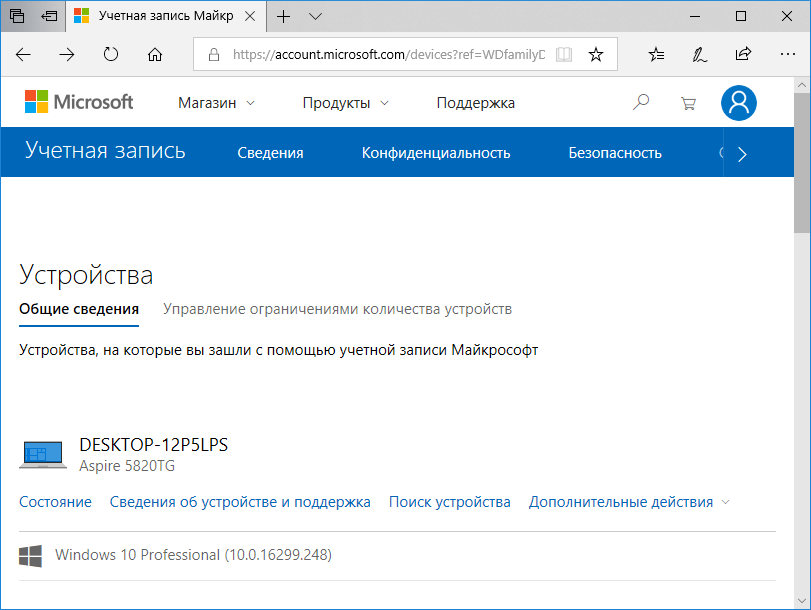Add page to favorites with the star icon
The width and height of the screenshot is (811, 610).
point(596,54)
